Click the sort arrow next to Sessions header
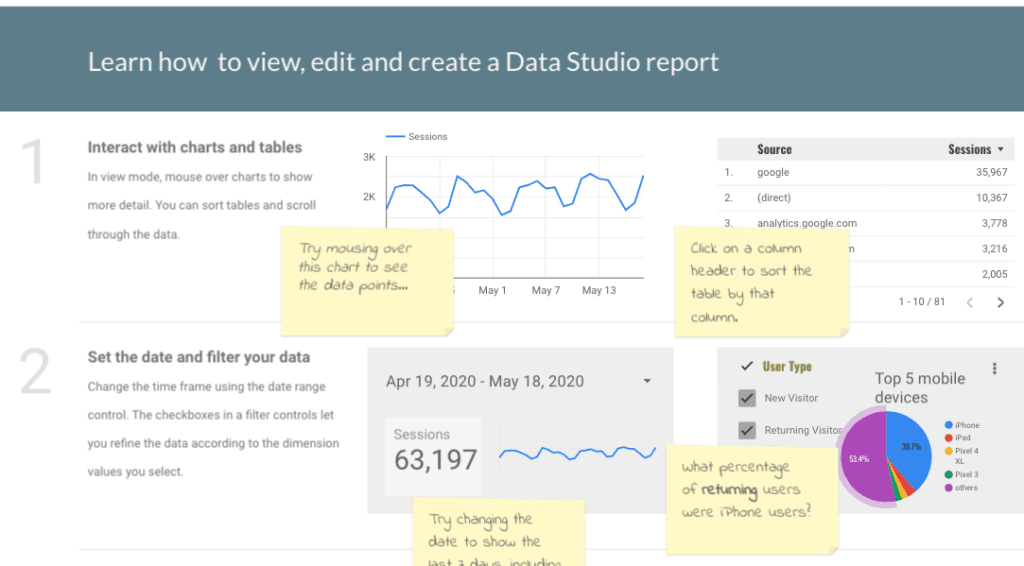Viewport: 1024px width, 566px height. (x=1001, y=150)
